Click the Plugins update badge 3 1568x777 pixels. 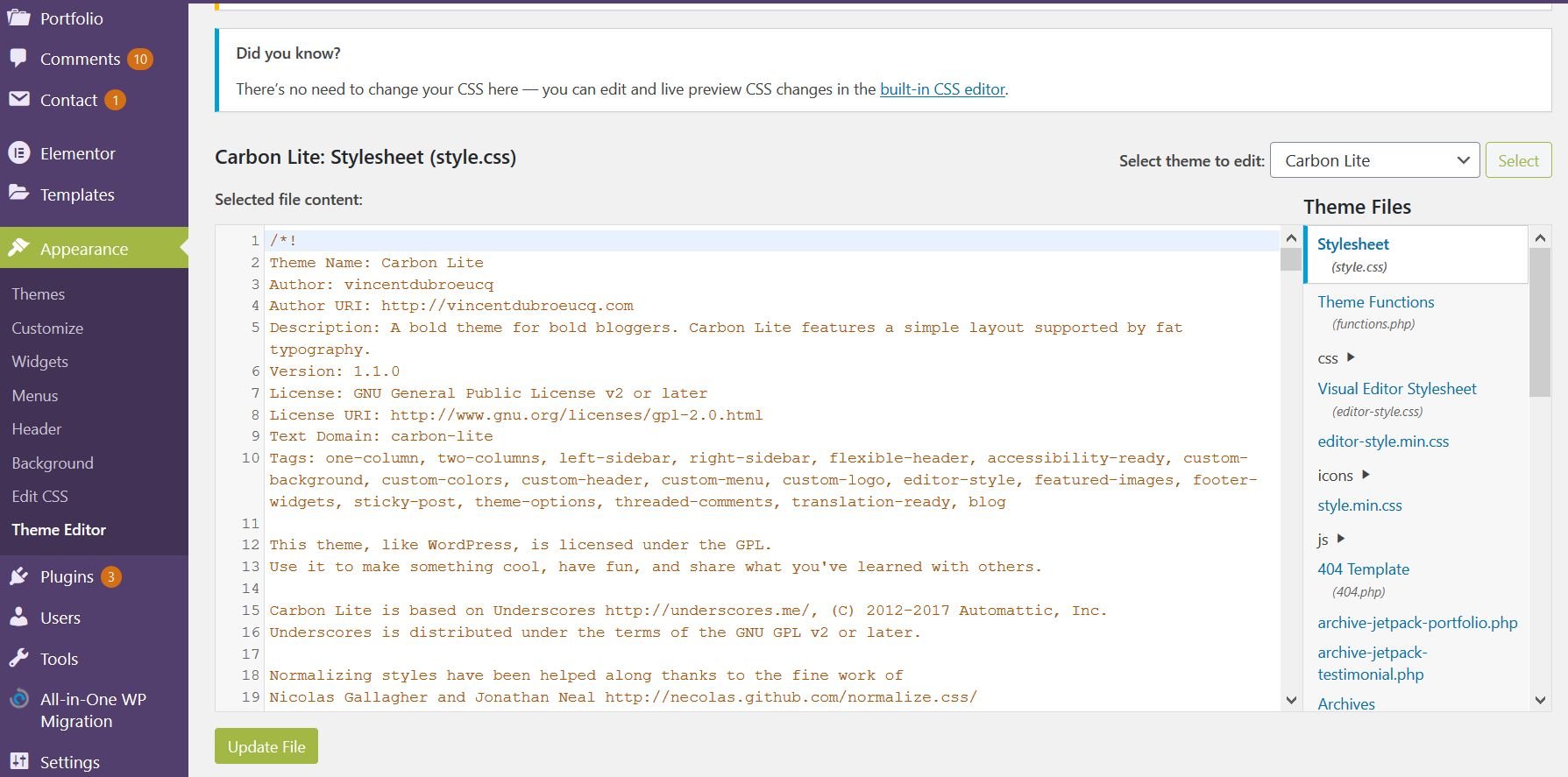coord(110,576)
